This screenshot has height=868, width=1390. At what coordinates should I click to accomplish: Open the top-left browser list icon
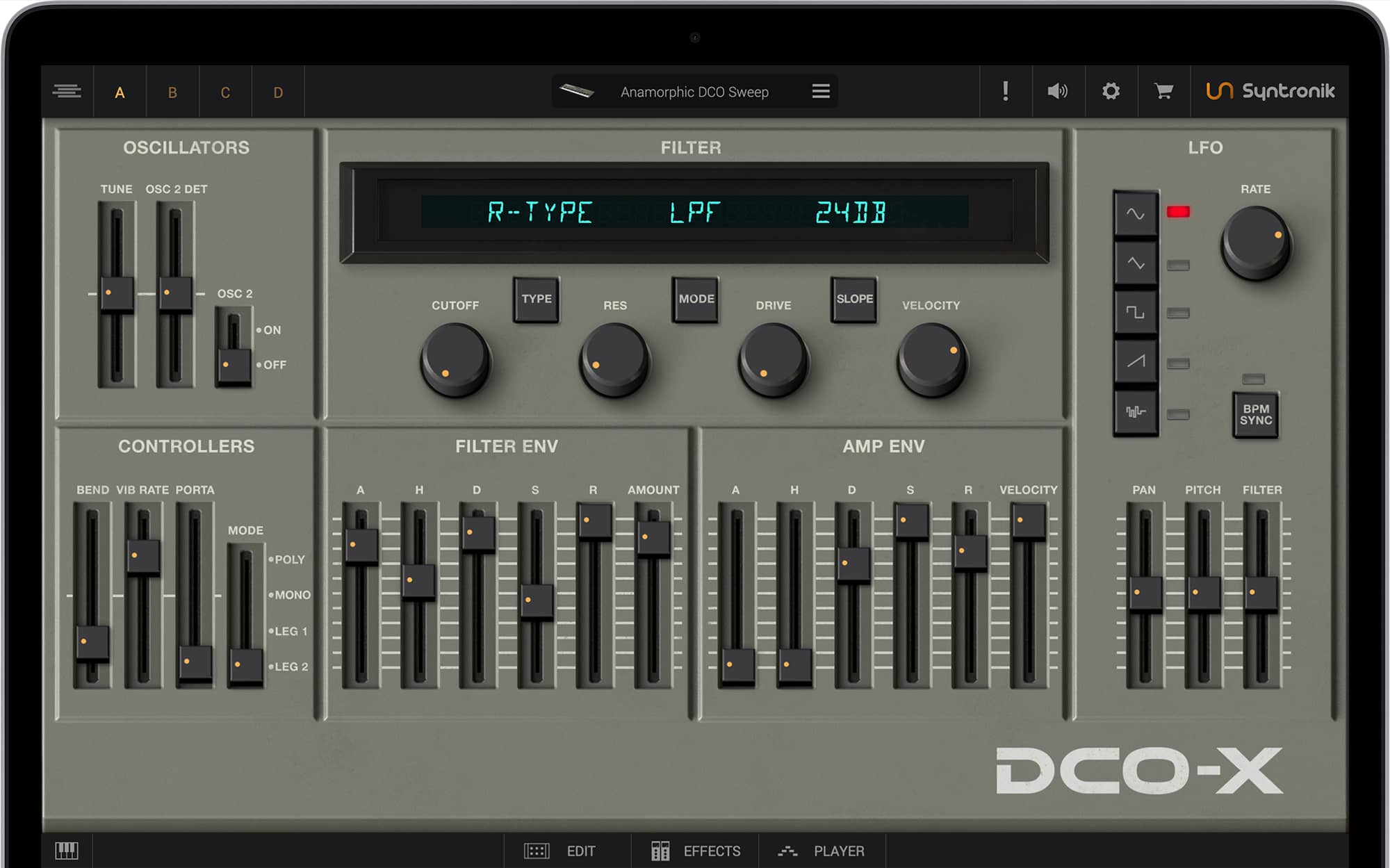[x=67, y=92]
